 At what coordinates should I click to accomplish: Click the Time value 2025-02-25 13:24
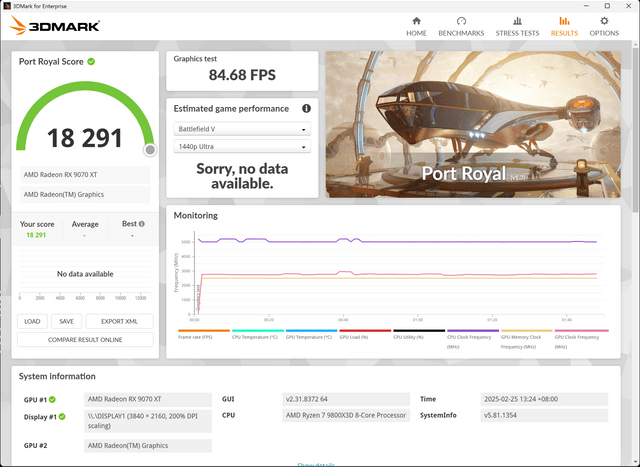544,399
